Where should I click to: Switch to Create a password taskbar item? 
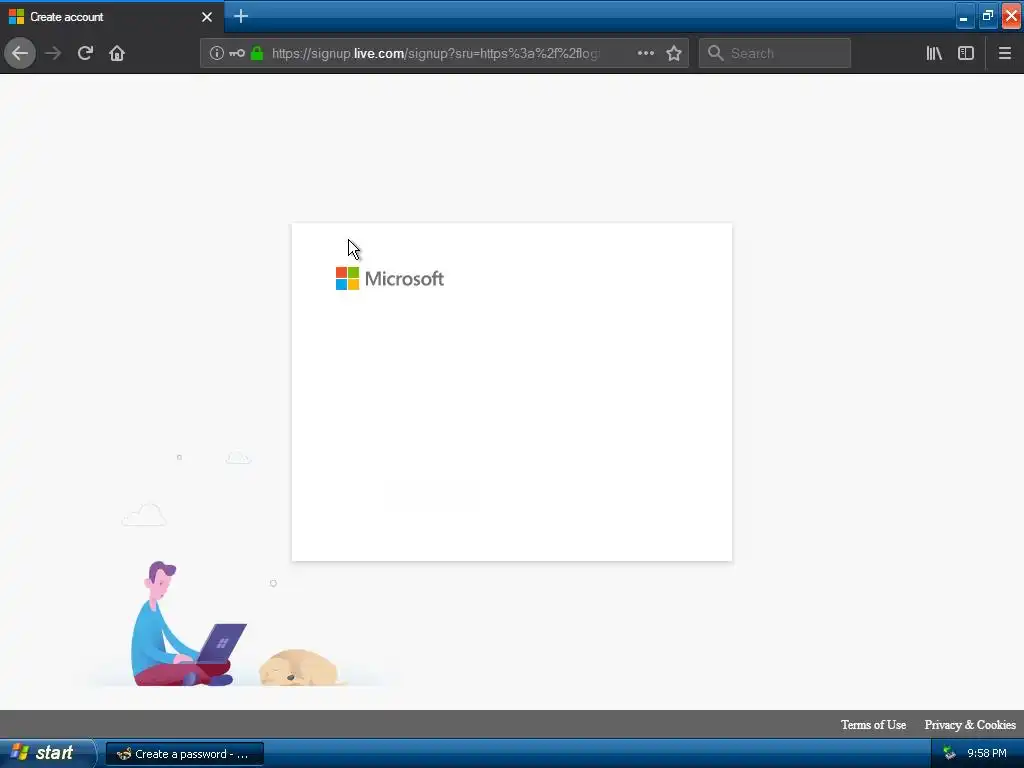tap(185, 754)
